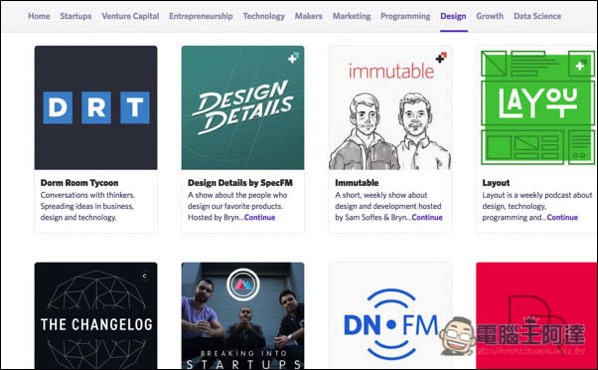Open the Design Details cover art

[x=243, y=108]
